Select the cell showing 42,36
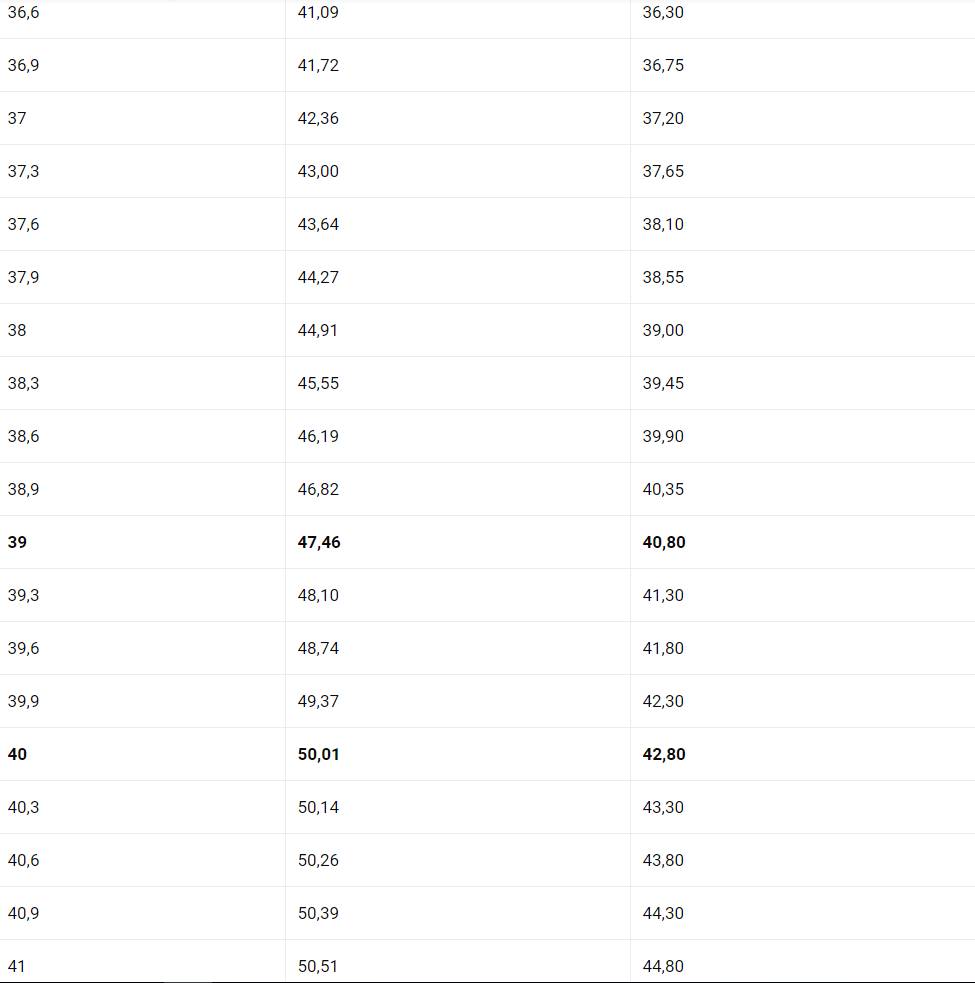 [318, 118]
